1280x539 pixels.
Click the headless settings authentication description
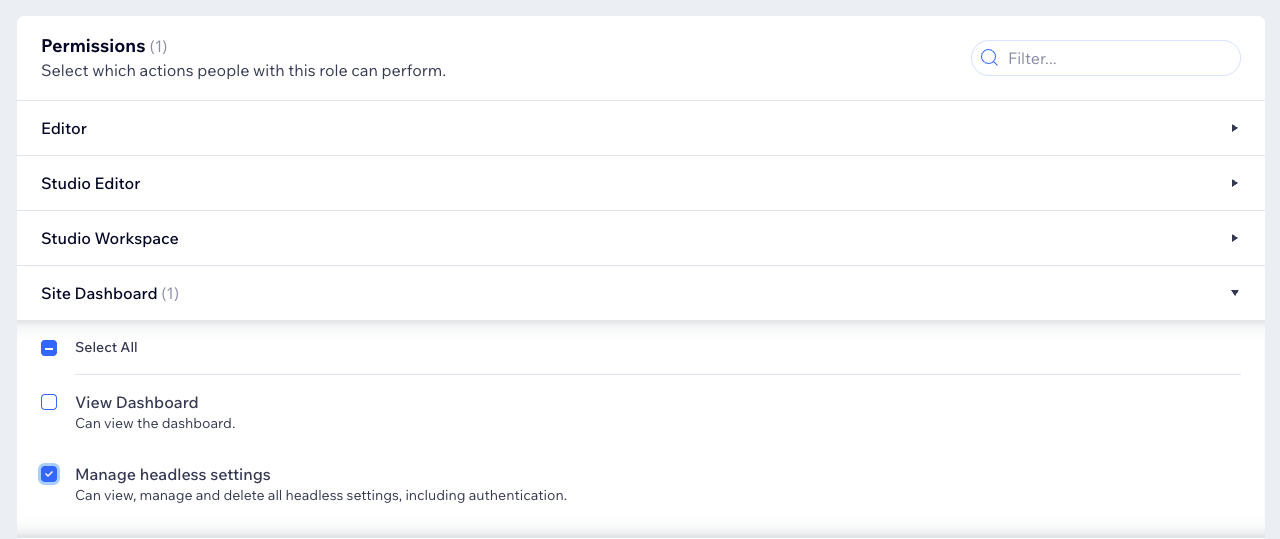pyautogui.click(x=321, y=496)
